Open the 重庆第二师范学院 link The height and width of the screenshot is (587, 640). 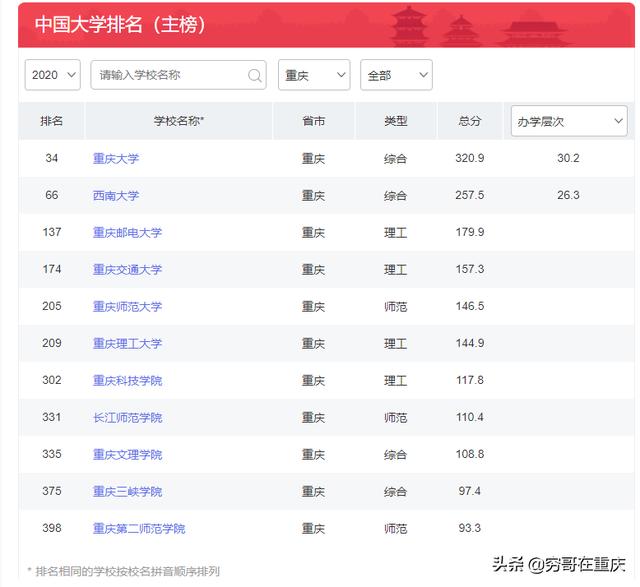coord(139,529)
